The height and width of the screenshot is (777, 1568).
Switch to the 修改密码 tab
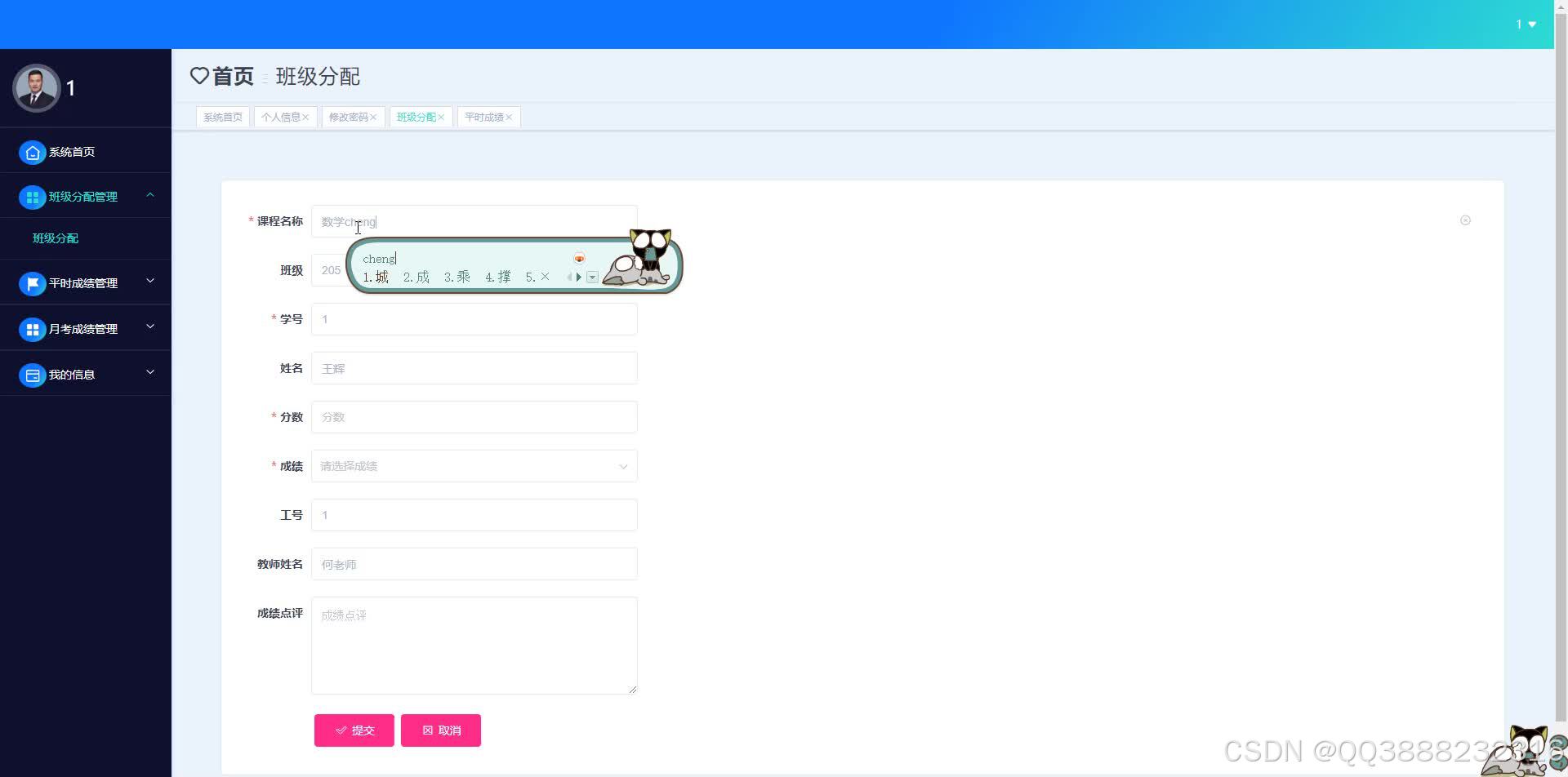(348, 118)
